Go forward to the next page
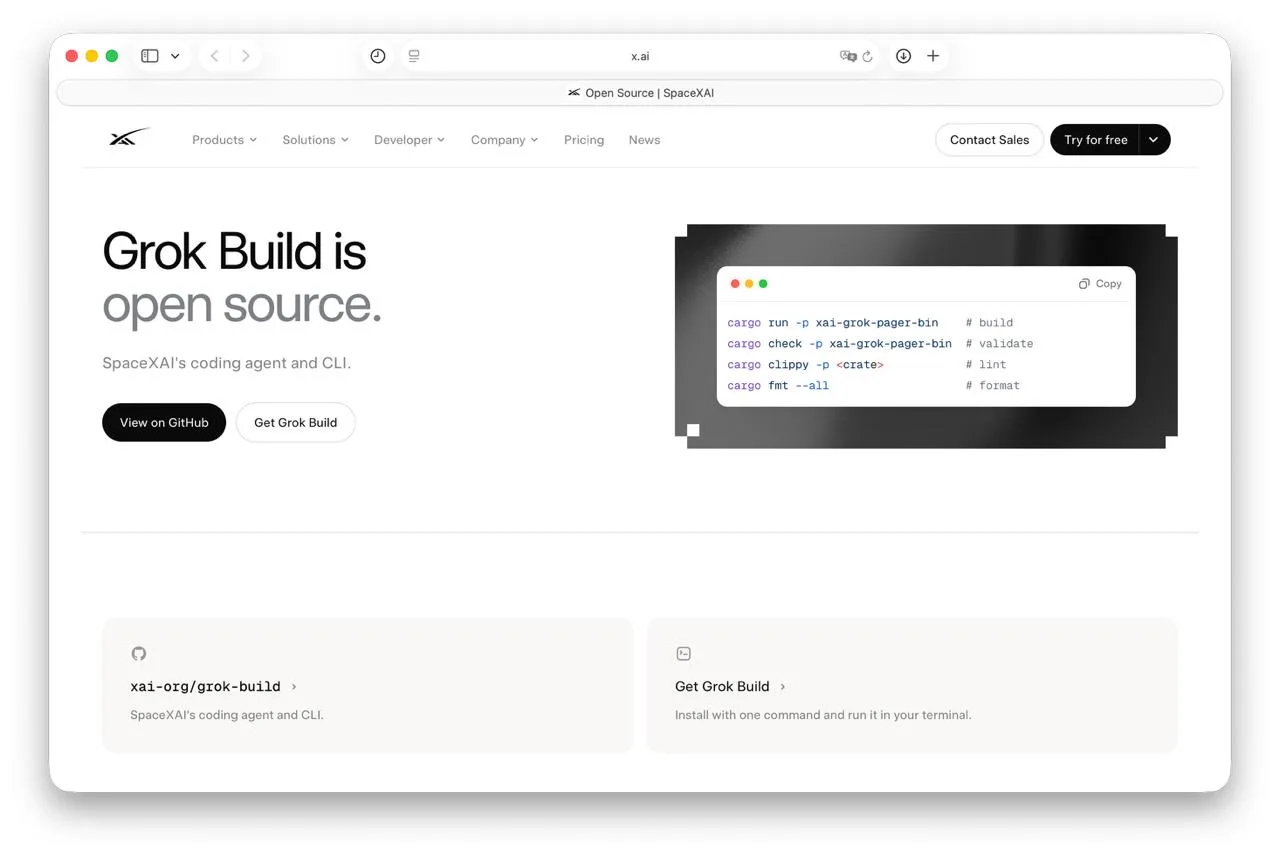The image size is (1280, 857). [246, 56]
